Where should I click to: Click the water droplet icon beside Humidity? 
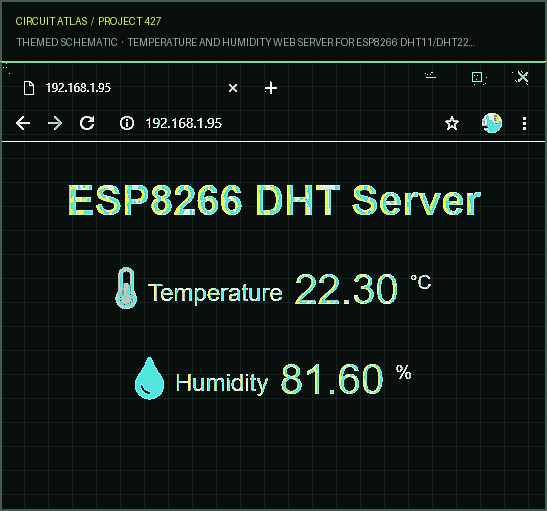click(149, 378)
